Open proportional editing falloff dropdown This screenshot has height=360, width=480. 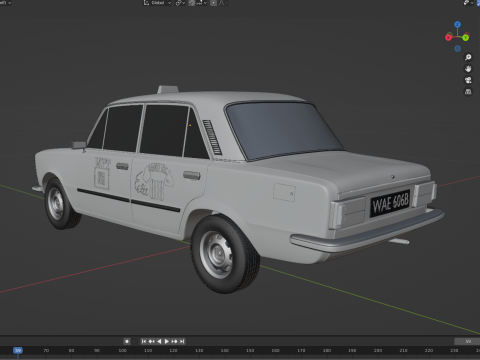point(223,3)
